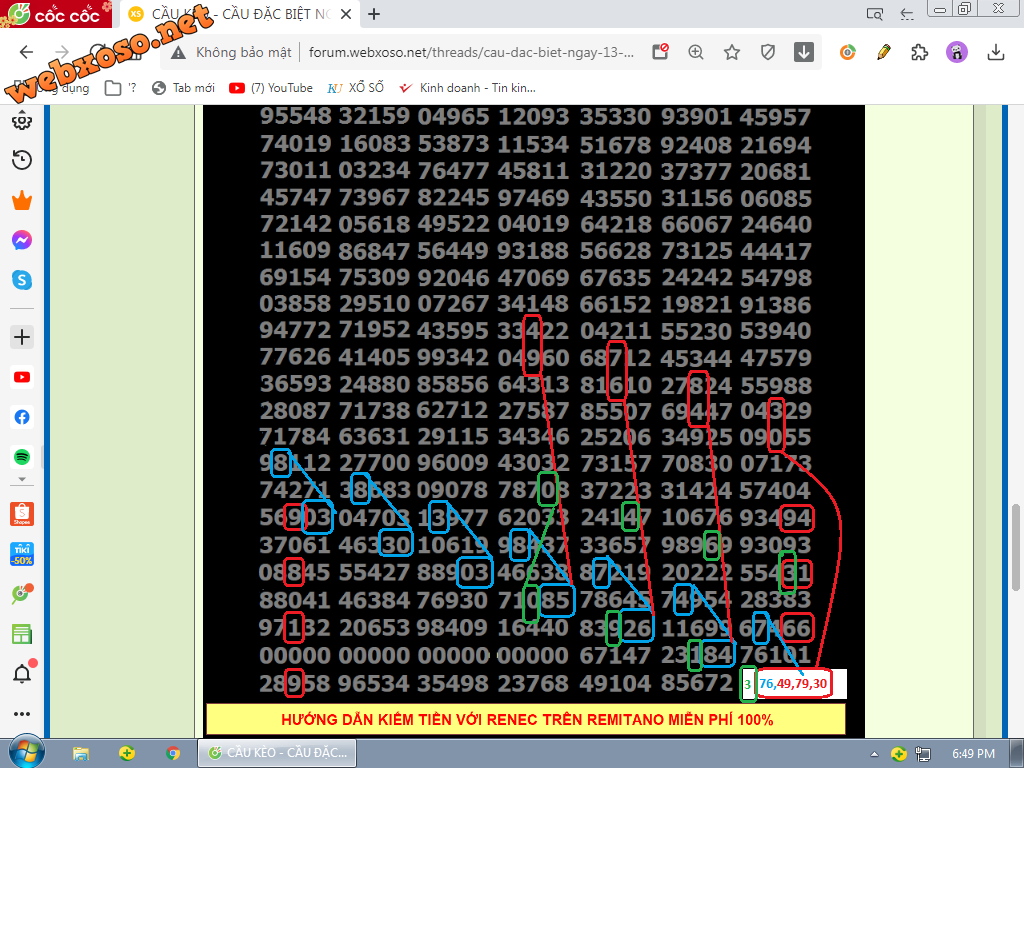
Task: Open Messenger from the sidebar
Action: tap(22, 242)
